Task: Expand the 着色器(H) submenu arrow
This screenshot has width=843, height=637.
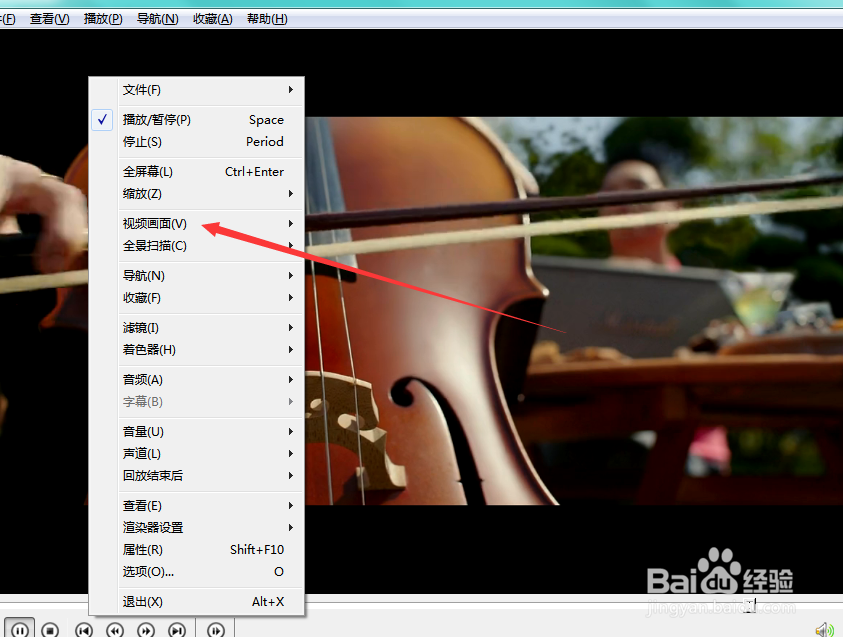Action: click(290, 350)
